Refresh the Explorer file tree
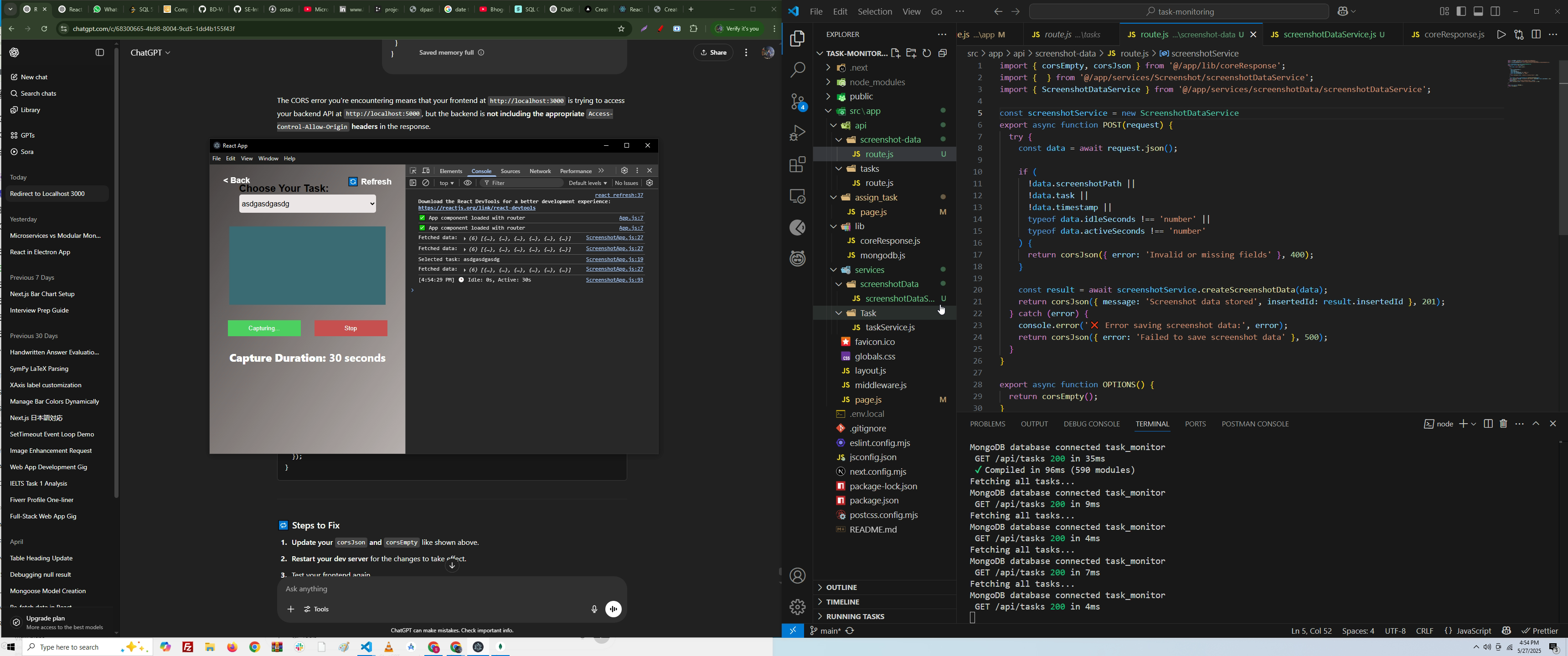The height and width of the screenshot is (656, 1568). [926, 54]
